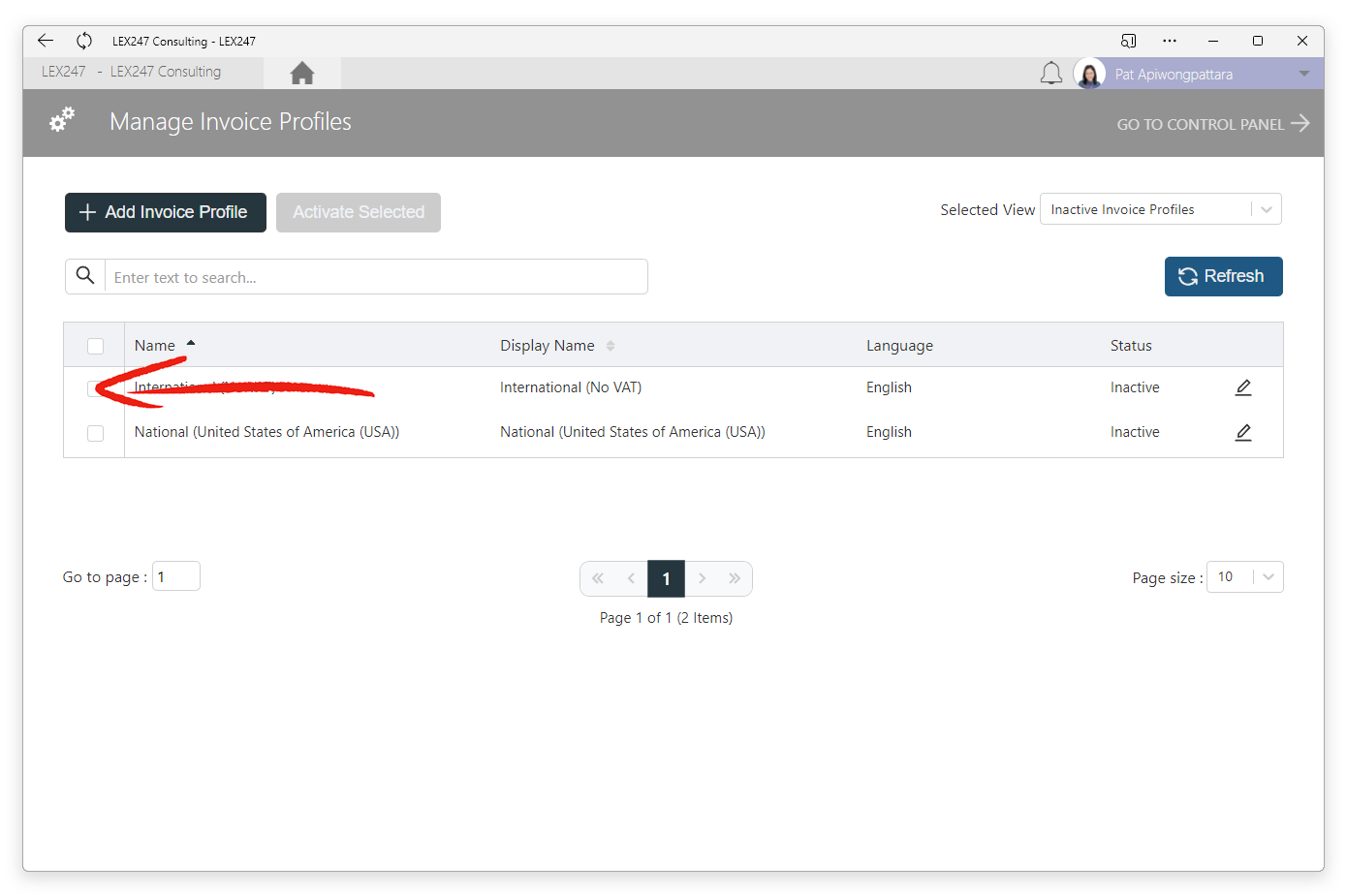The width and height of the screenshot is (1347, 896).
Task: Click the Activate Selected button
Action: coord(359,212)
